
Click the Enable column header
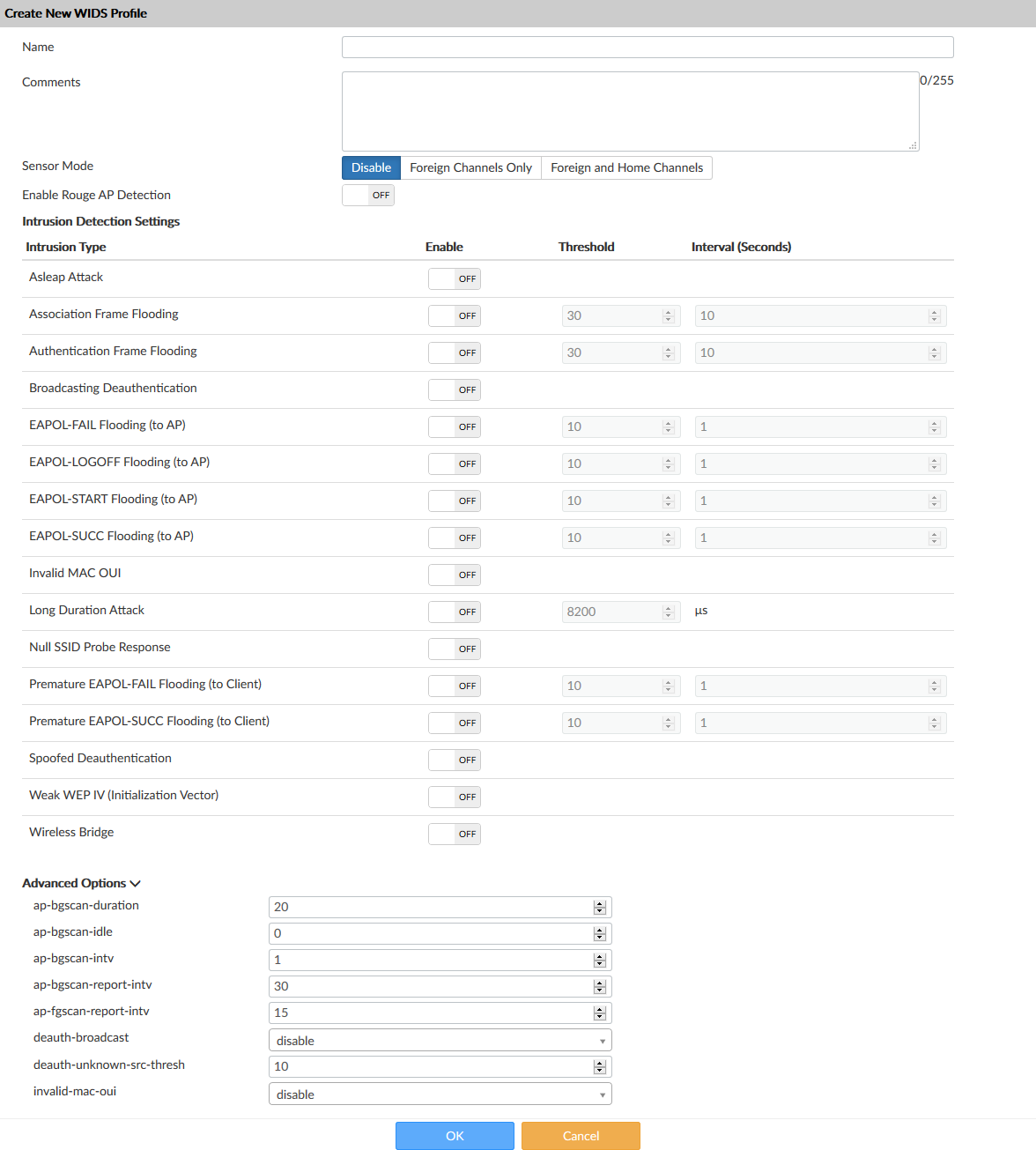(x=444, y=247)
